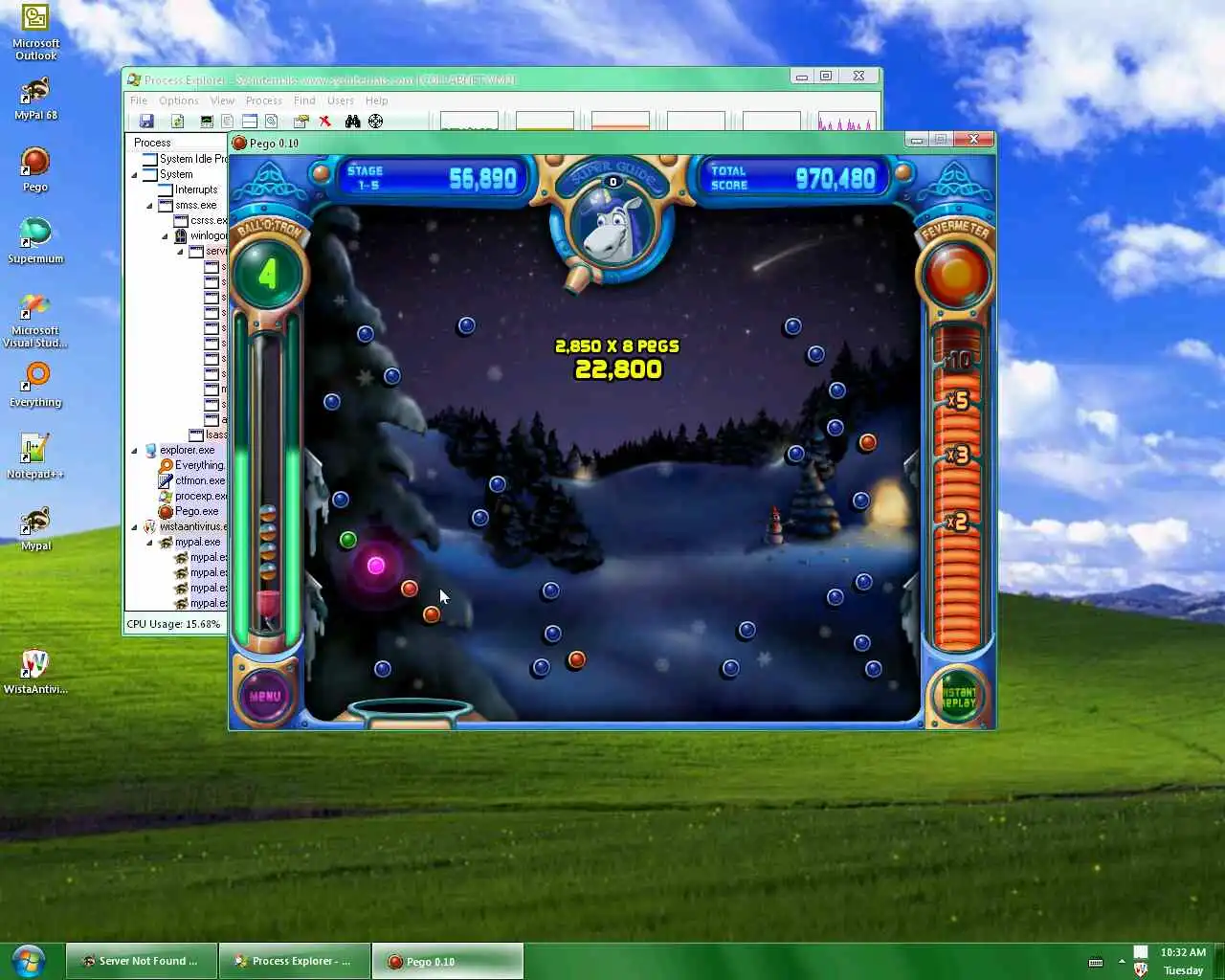Open the Microsoft Outlook desktop icon

click(35, 33)
